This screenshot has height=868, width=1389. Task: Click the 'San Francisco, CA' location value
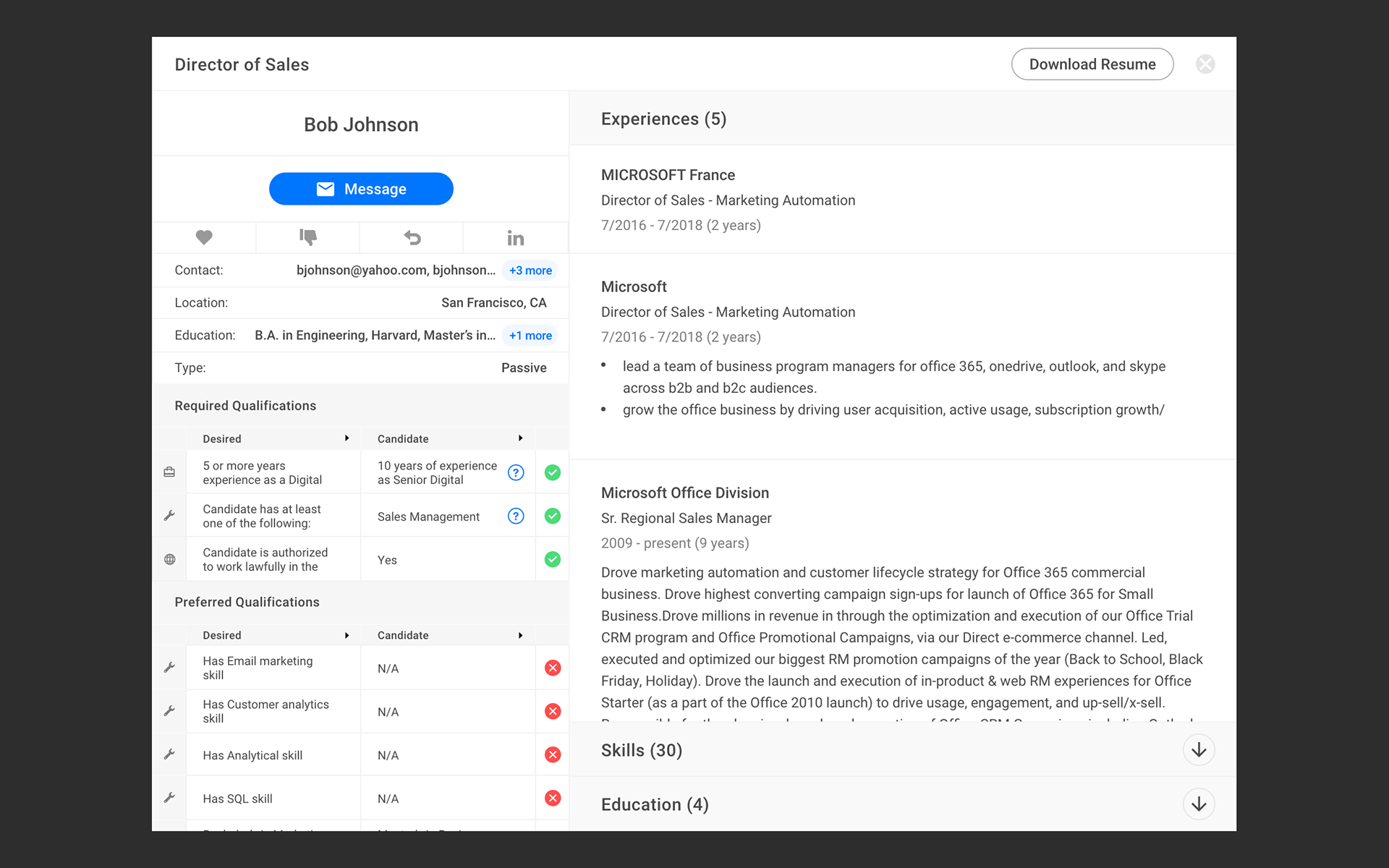[x=494, y=302]
